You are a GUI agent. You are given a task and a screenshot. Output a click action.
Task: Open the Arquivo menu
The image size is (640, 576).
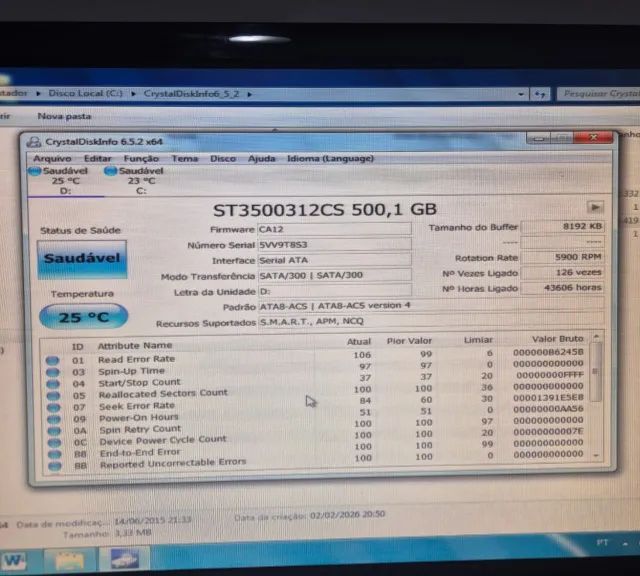pos(52,158)
